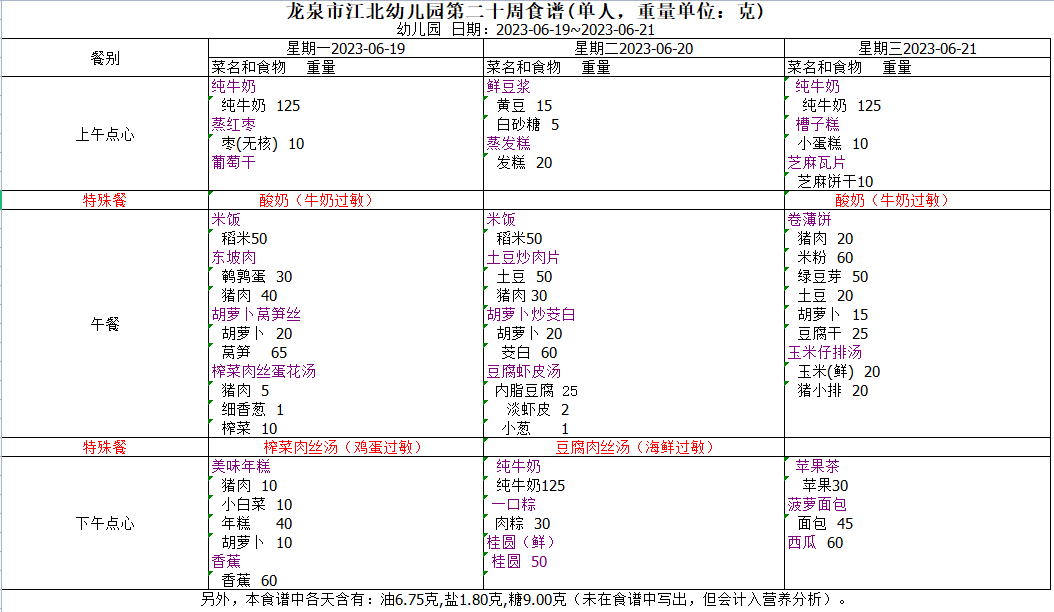Click the 豆腐干 25 ingredient
The image size is (1054, 612).
833,334
